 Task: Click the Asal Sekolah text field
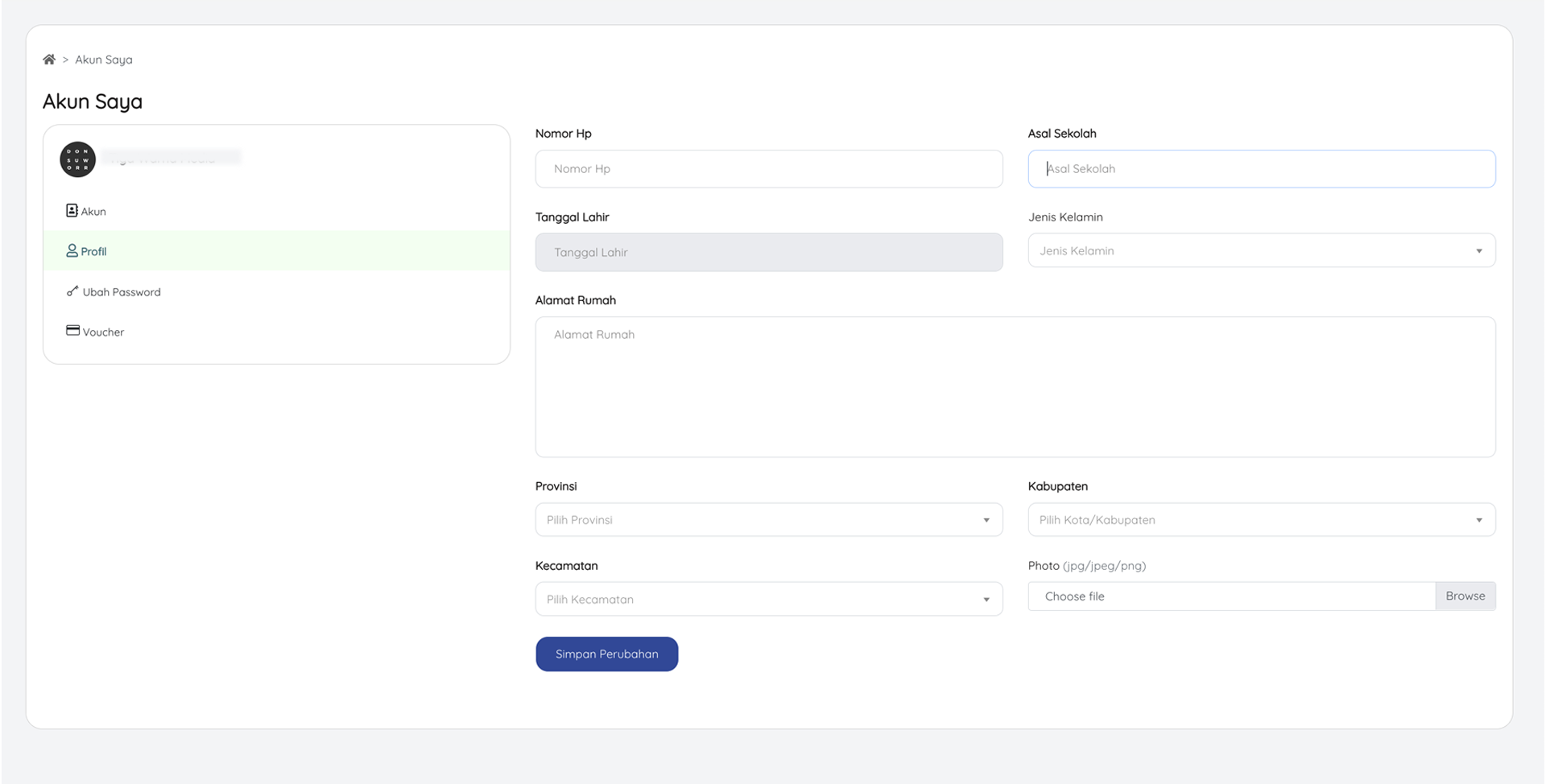coord(1261,168)
